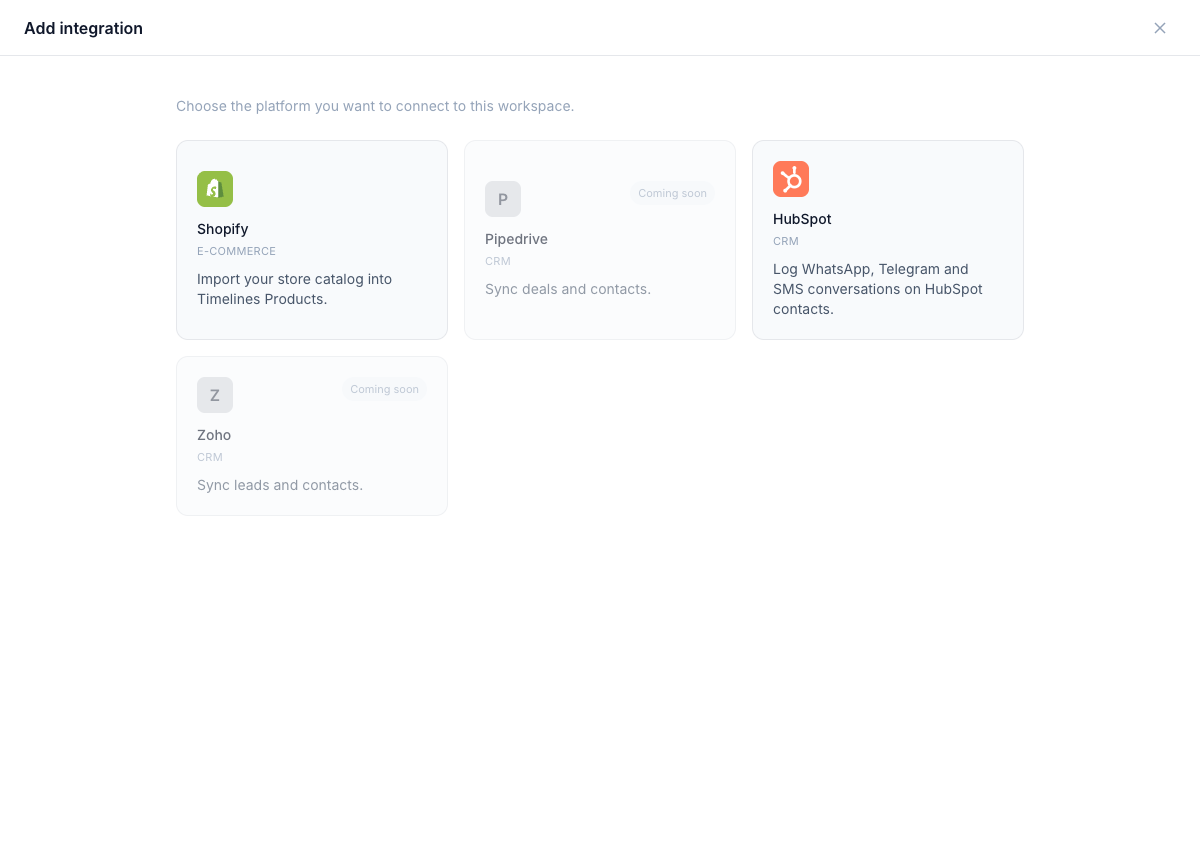This screenshot has width=1200, height=863.
Task: Click the Zoho Z placeholder icon
Action: coord(215,395)
